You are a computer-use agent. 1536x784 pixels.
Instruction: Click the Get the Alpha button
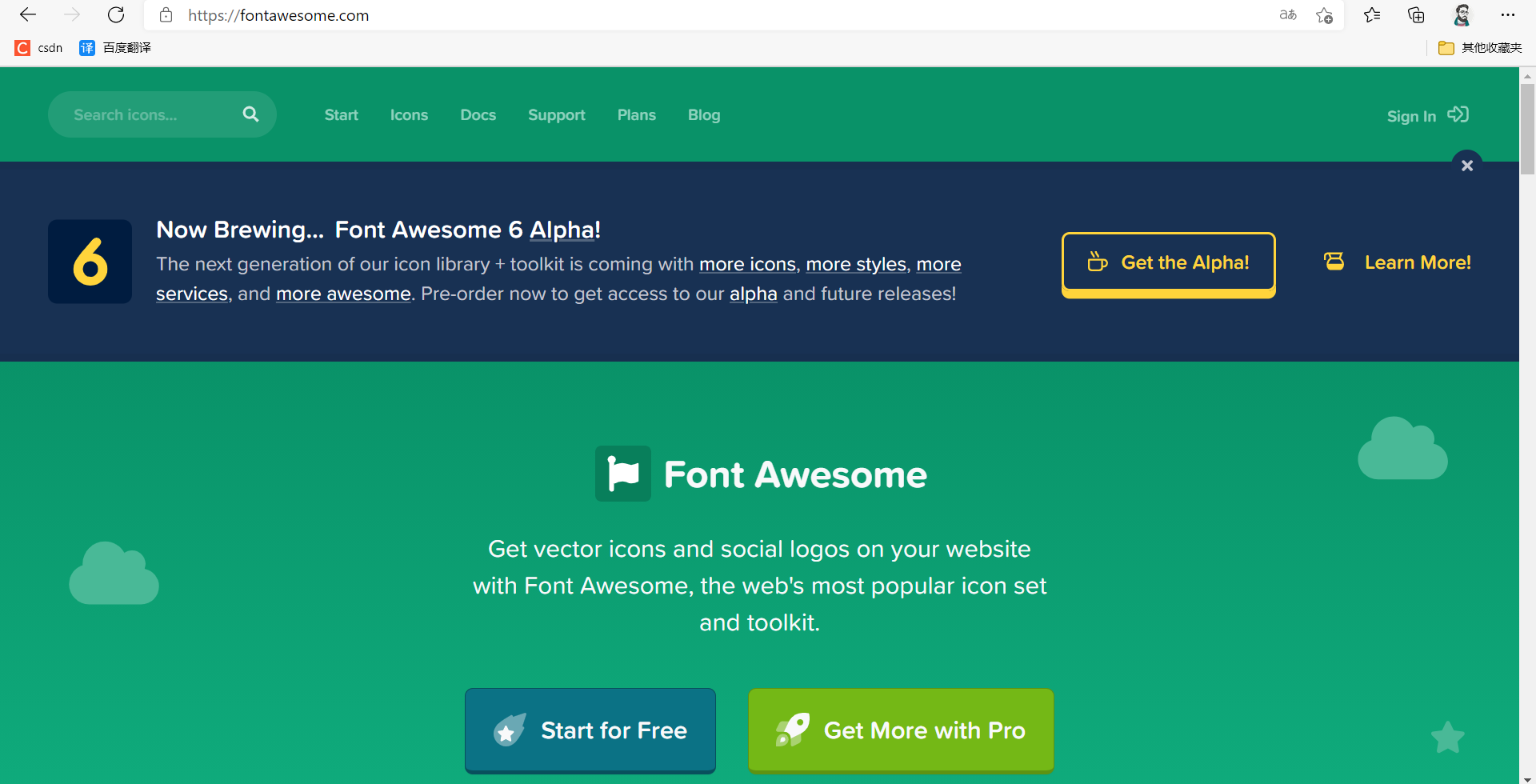(1168, 262)
